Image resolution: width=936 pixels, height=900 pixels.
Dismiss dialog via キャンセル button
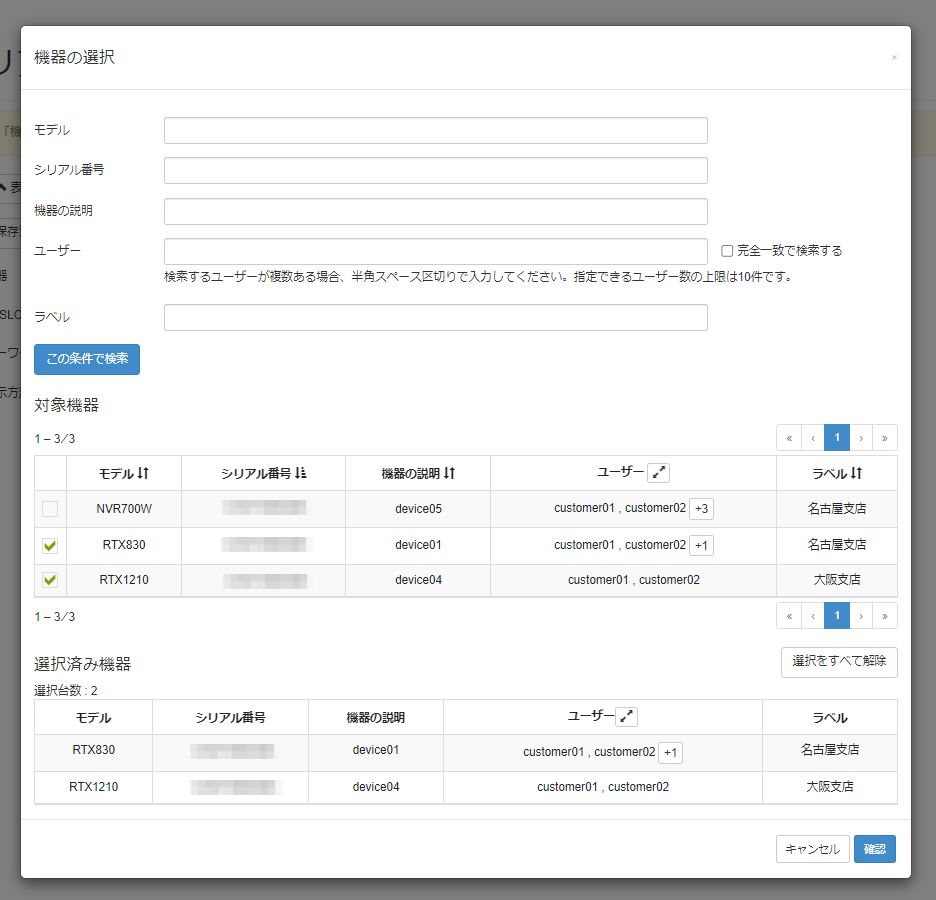tap(812, 848)
